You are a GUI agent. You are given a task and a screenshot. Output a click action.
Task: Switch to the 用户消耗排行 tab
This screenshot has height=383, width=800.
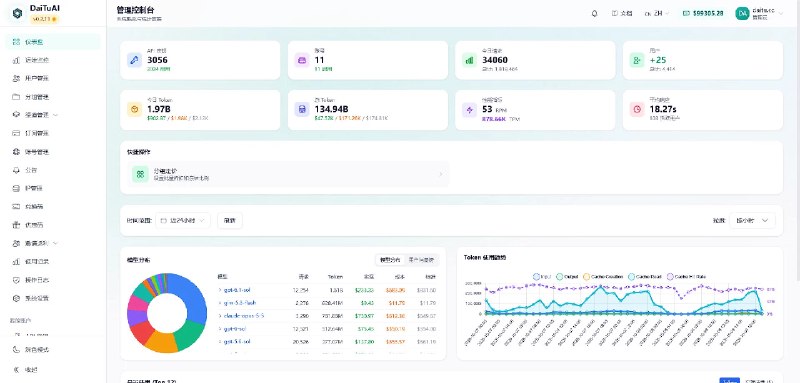pos(421,260)
